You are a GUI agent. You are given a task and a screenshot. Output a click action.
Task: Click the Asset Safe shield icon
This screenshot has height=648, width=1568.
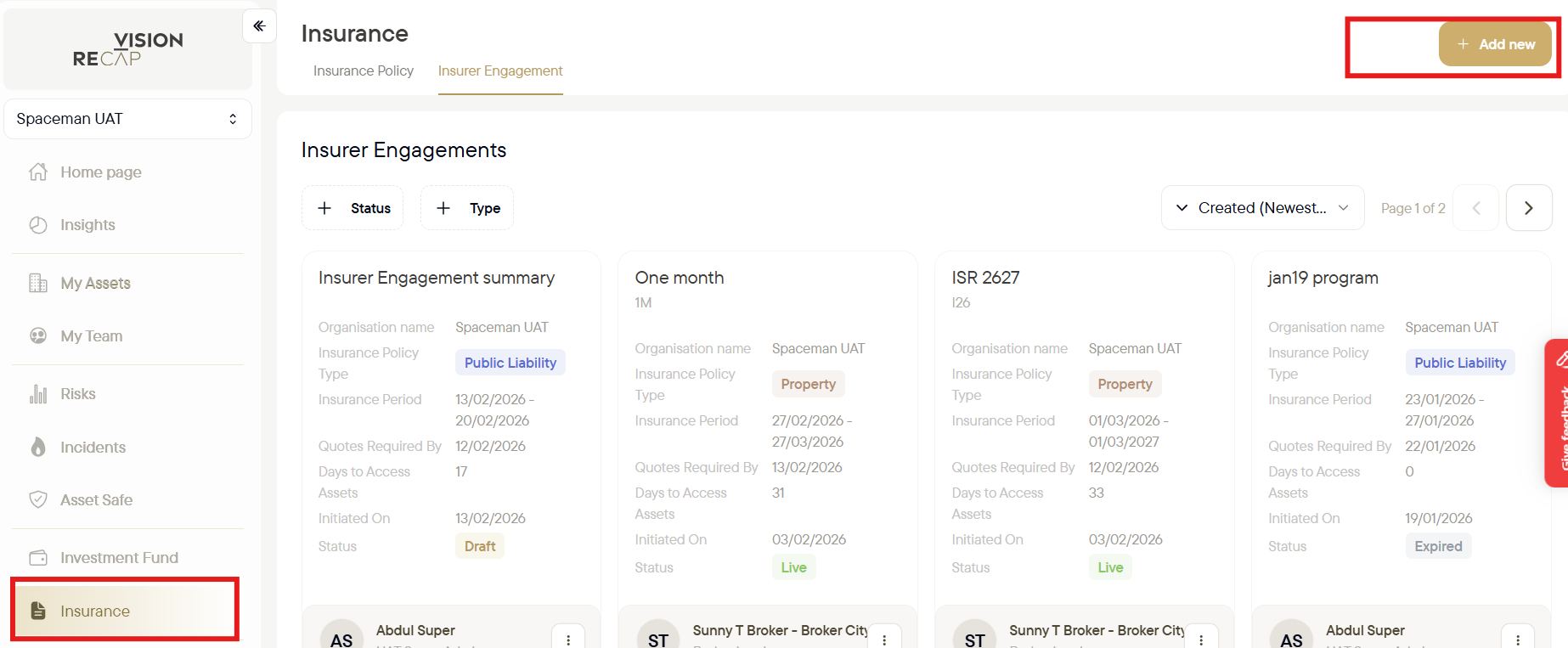pos(38,499)
